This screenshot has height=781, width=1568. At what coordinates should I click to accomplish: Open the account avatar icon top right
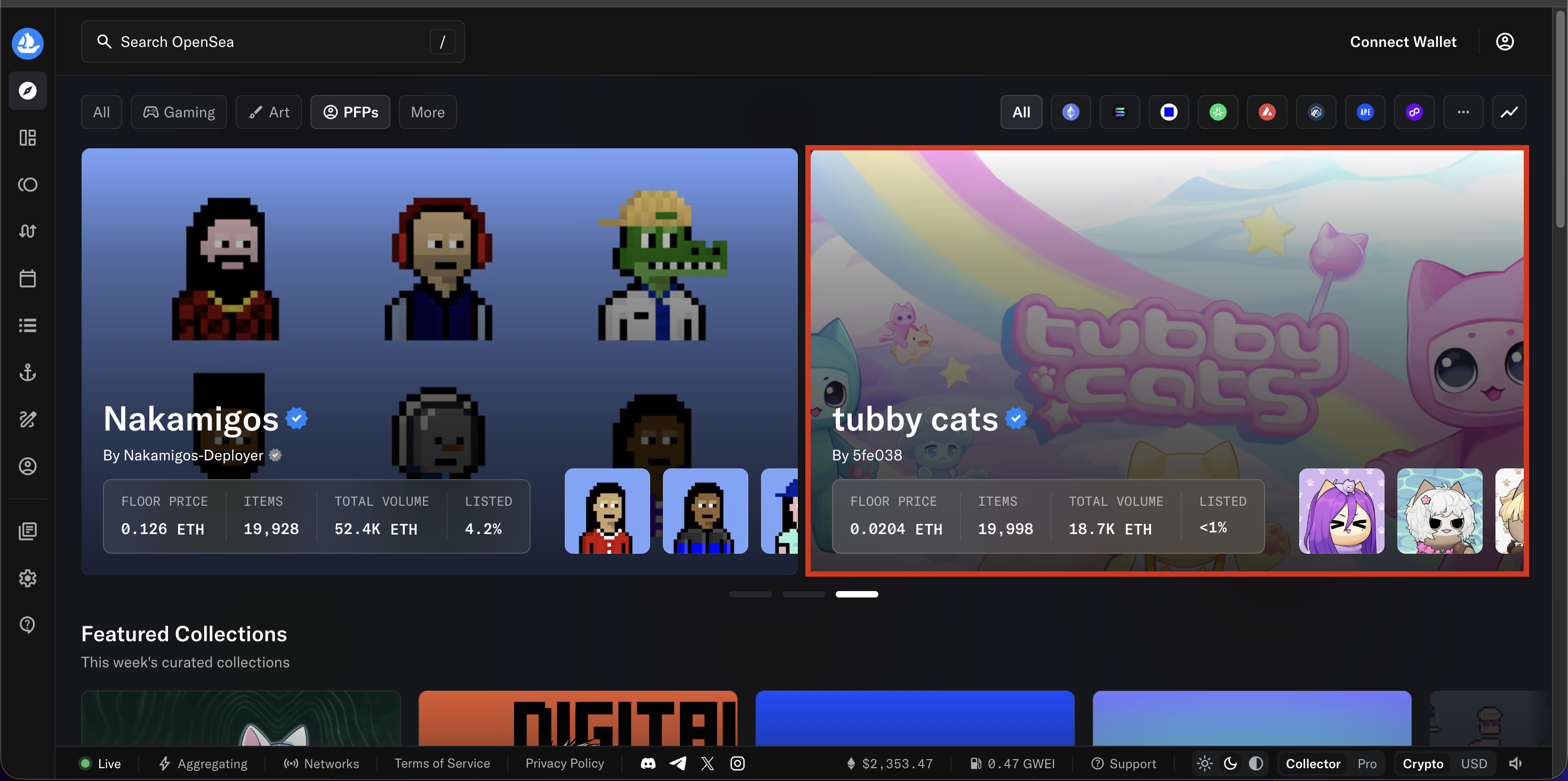[x=1505, y=42]
